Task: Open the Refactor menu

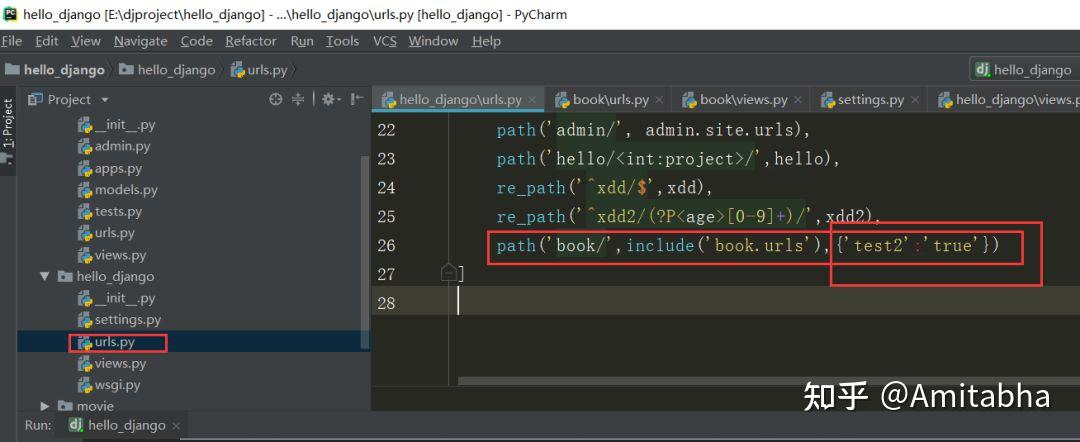Action: [x=251, y=41]
